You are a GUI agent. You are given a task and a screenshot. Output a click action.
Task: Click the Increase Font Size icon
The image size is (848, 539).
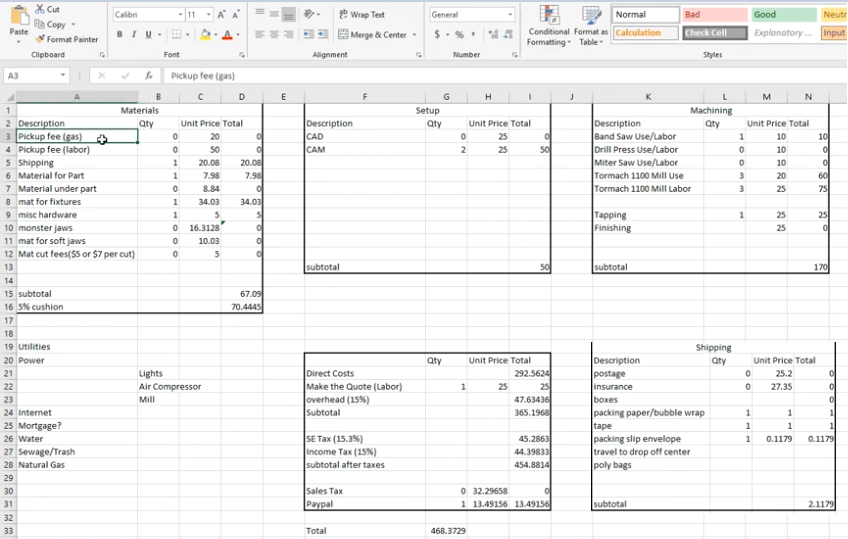[x=221, y=15]
